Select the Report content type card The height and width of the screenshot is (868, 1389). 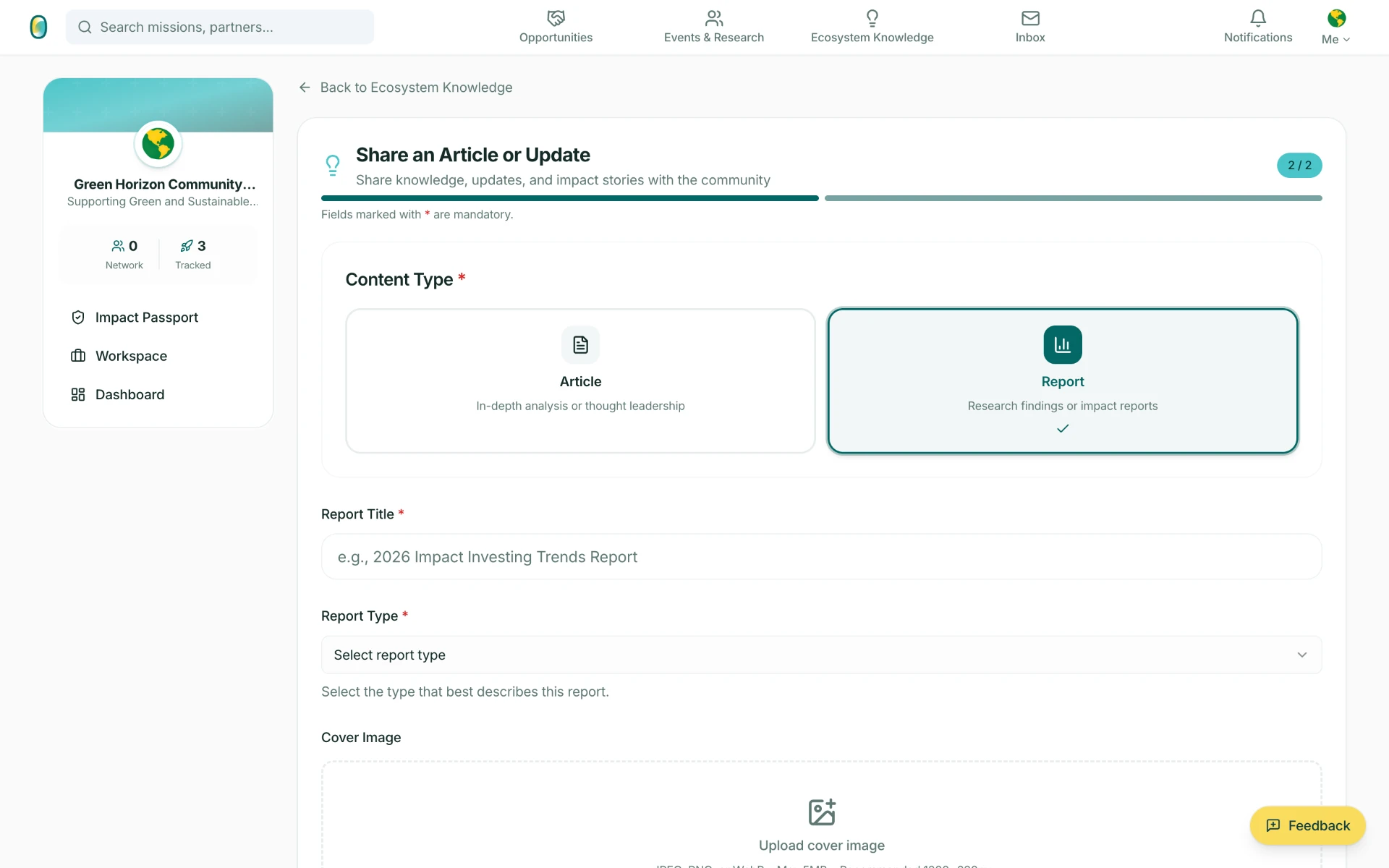[1063, 381]
